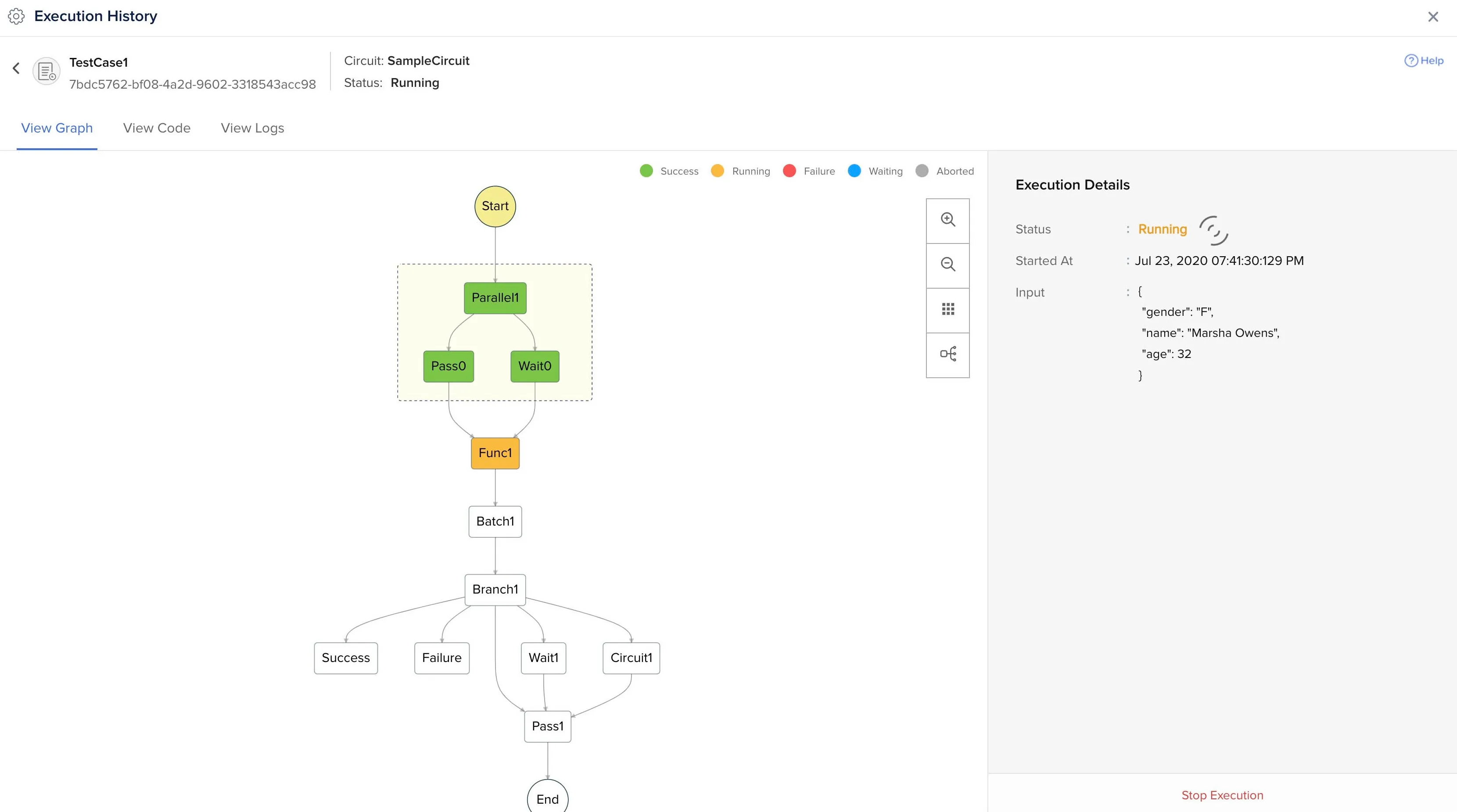Click the SampleCircuit circuit name

pos(428,61)
